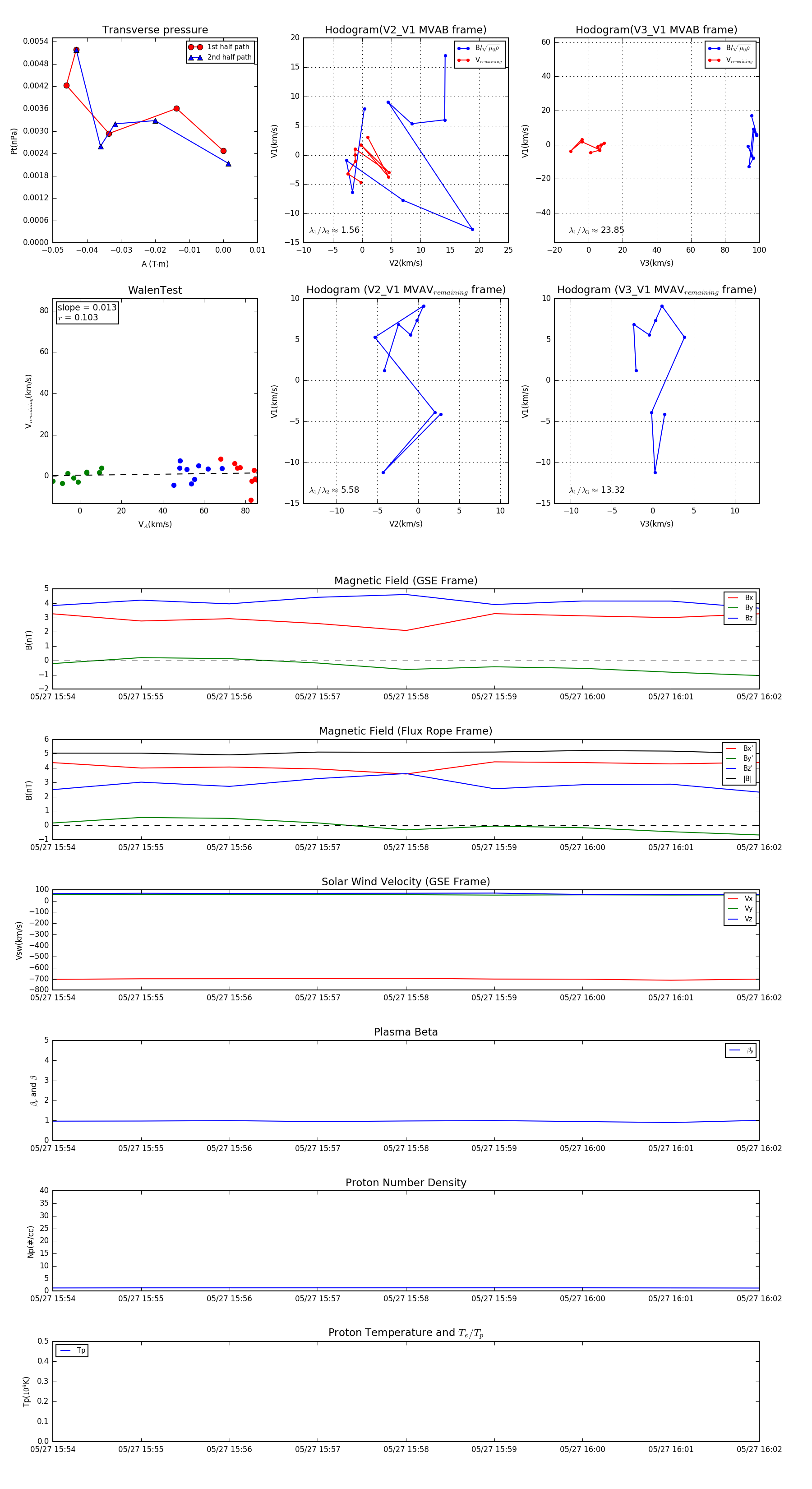Select the '1st half path' legend entry
This screenshot has width=812, height=1489.
tap(220, 47)
